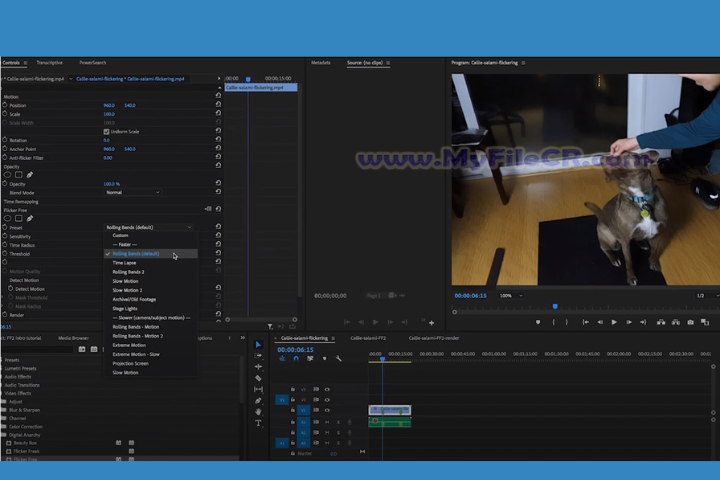This screenshot has width=720, height=480.
Task: Set Position X value 960.0
Action: pyautogui.click(x=109, y=105)
